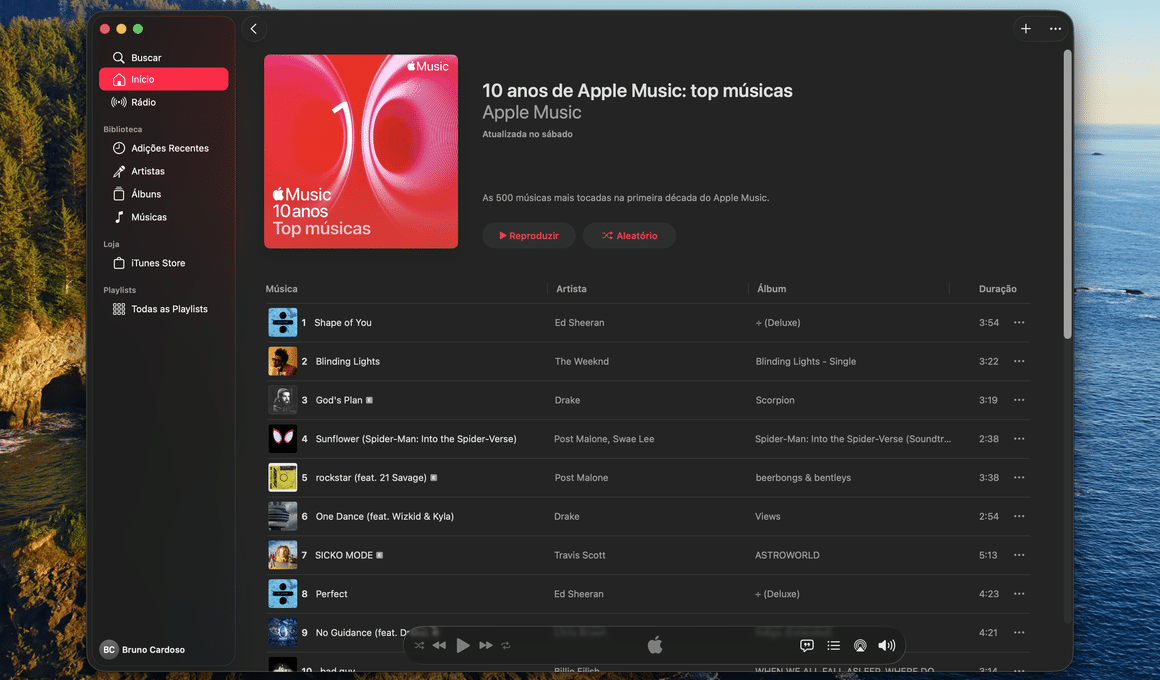1160x680 pixels.
Task: Select the Sunflower track title
Action: [416, 439]
